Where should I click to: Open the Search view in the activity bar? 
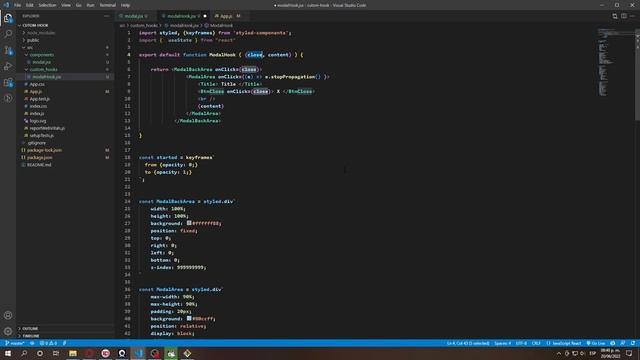[x=8, y=33]
